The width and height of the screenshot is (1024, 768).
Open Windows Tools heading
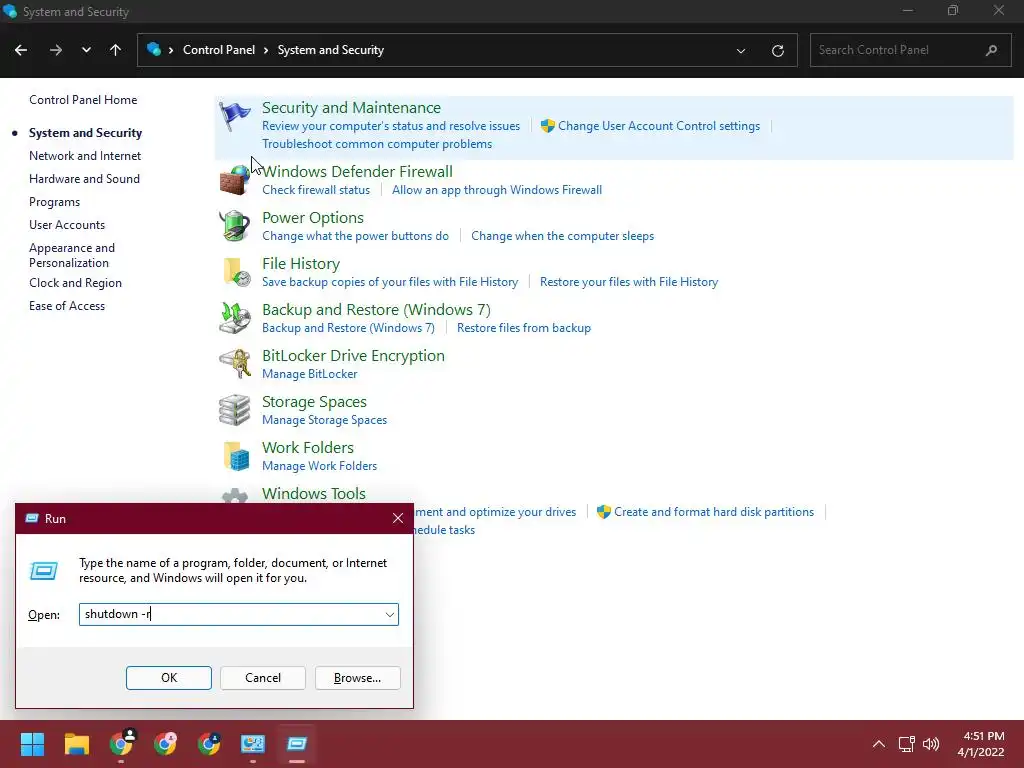click(313, 494)
